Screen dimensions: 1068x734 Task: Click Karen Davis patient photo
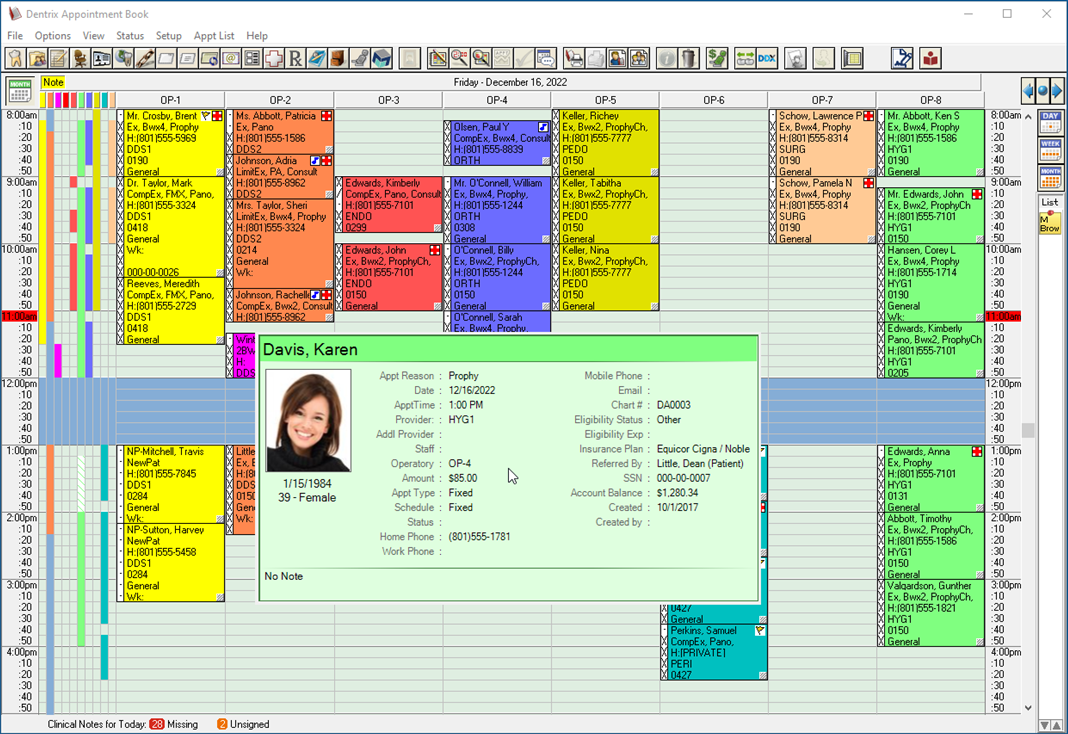[308, 421]
